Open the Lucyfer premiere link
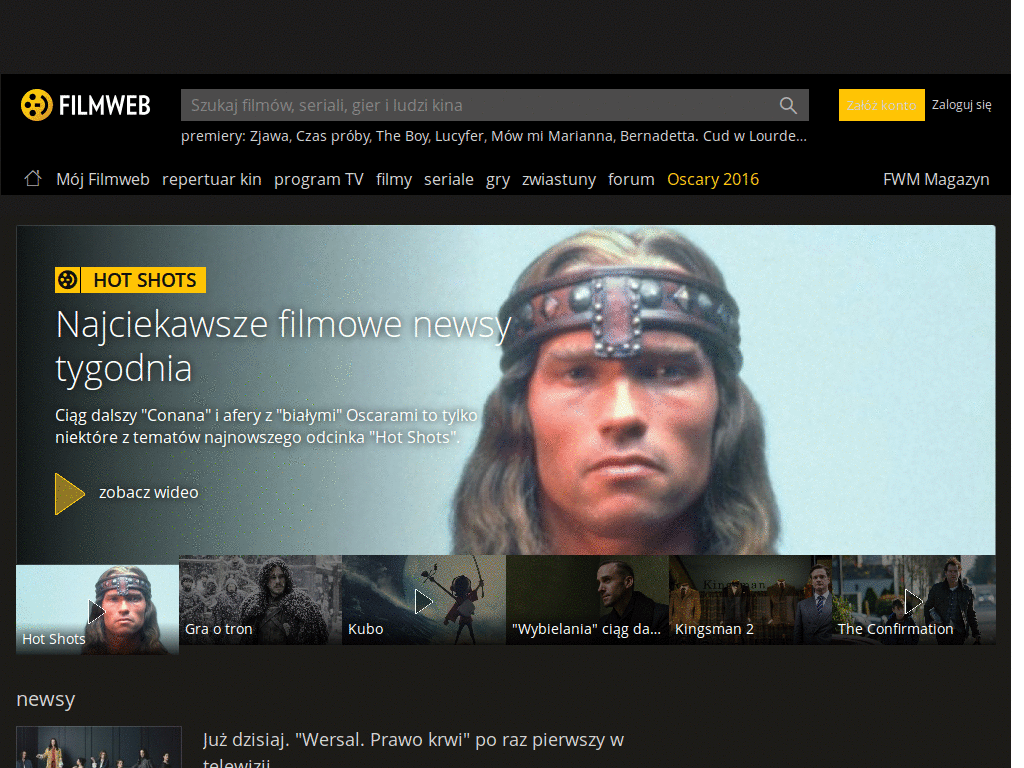1024x768 pixels. pyautogui.click(x=460, y=135)
